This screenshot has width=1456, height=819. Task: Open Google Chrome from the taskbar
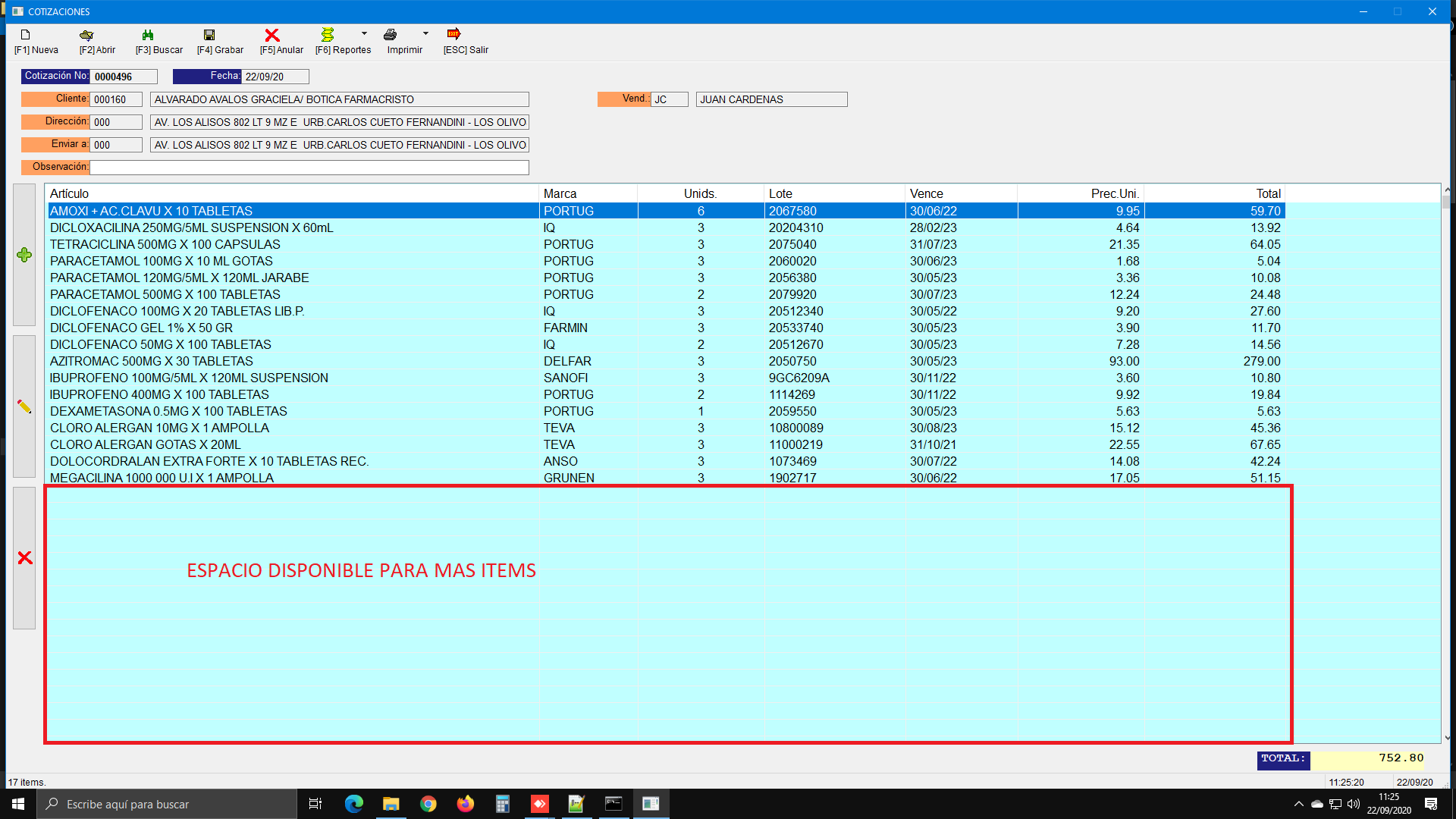[428, 804]
